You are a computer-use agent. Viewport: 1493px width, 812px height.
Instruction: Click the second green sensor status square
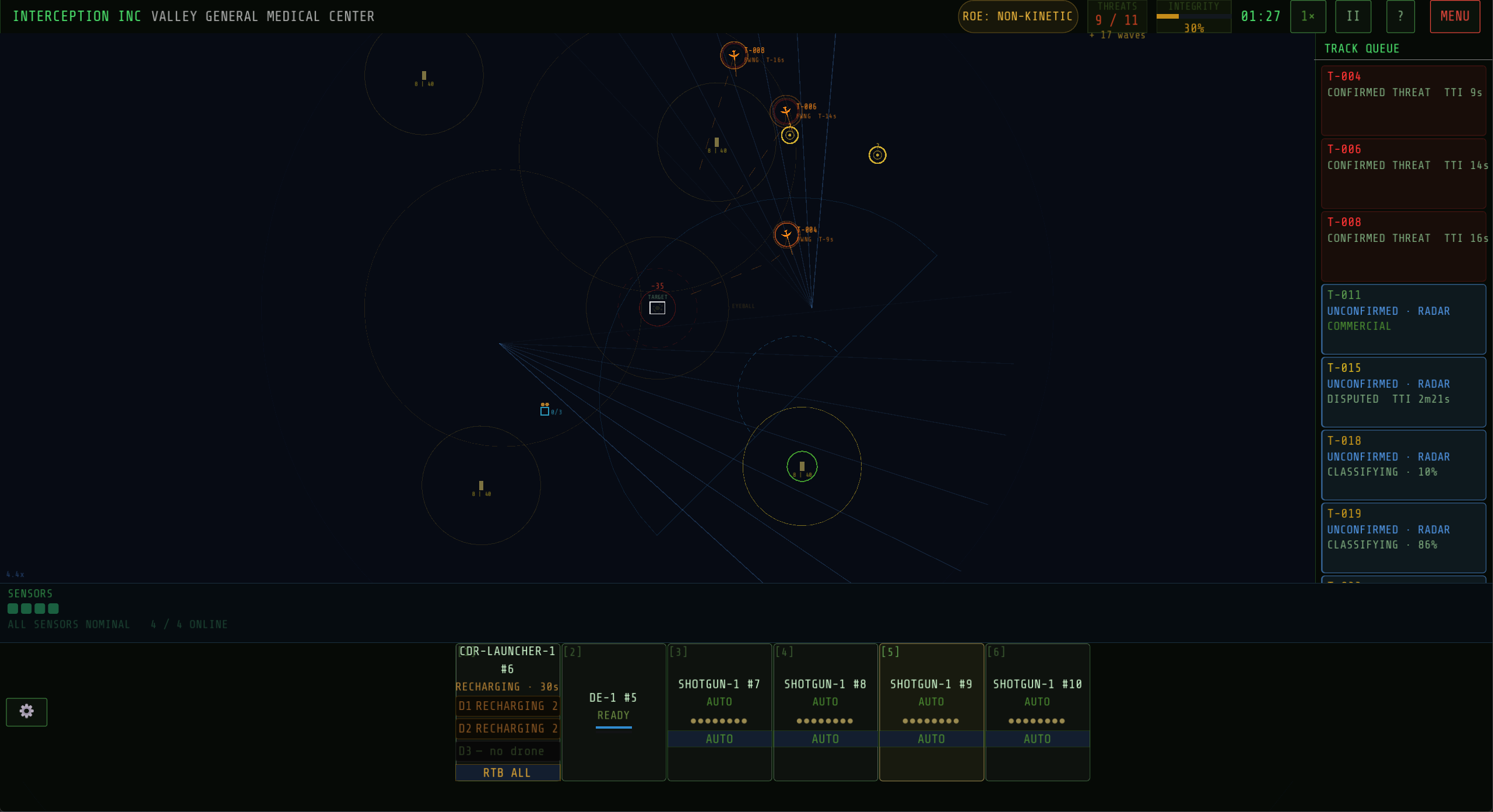(x=26, y=609)
